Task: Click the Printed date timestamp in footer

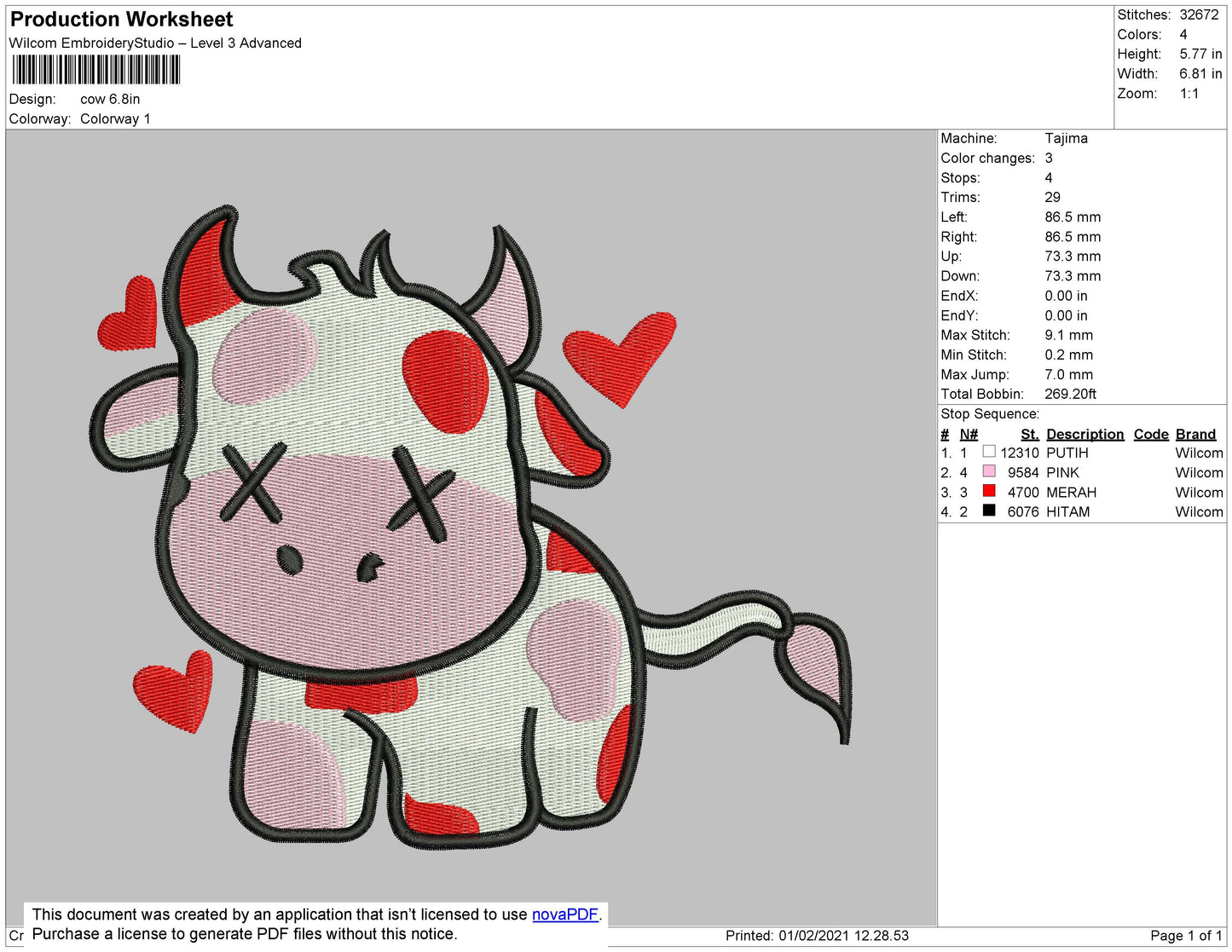Action: click(817, 935)
